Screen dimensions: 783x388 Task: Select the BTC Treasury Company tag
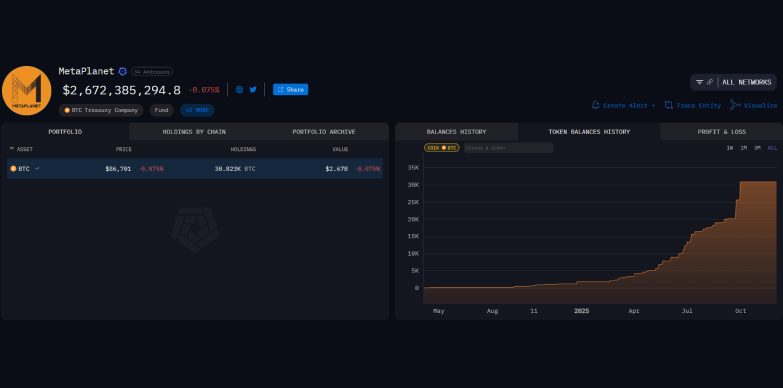[x=101, y=110]
